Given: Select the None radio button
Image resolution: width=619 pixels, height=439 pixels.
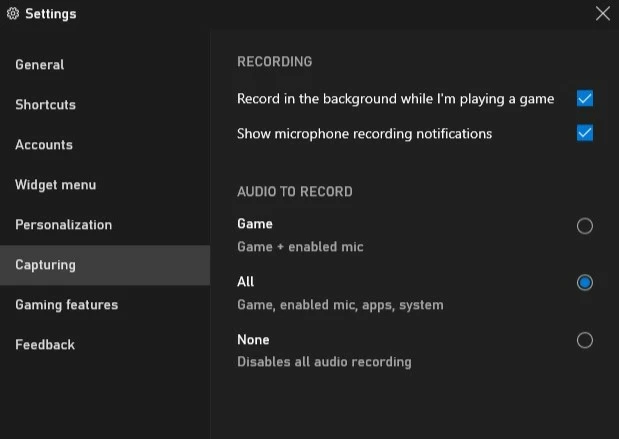Looking at the screenshot, I should point(585,340).
